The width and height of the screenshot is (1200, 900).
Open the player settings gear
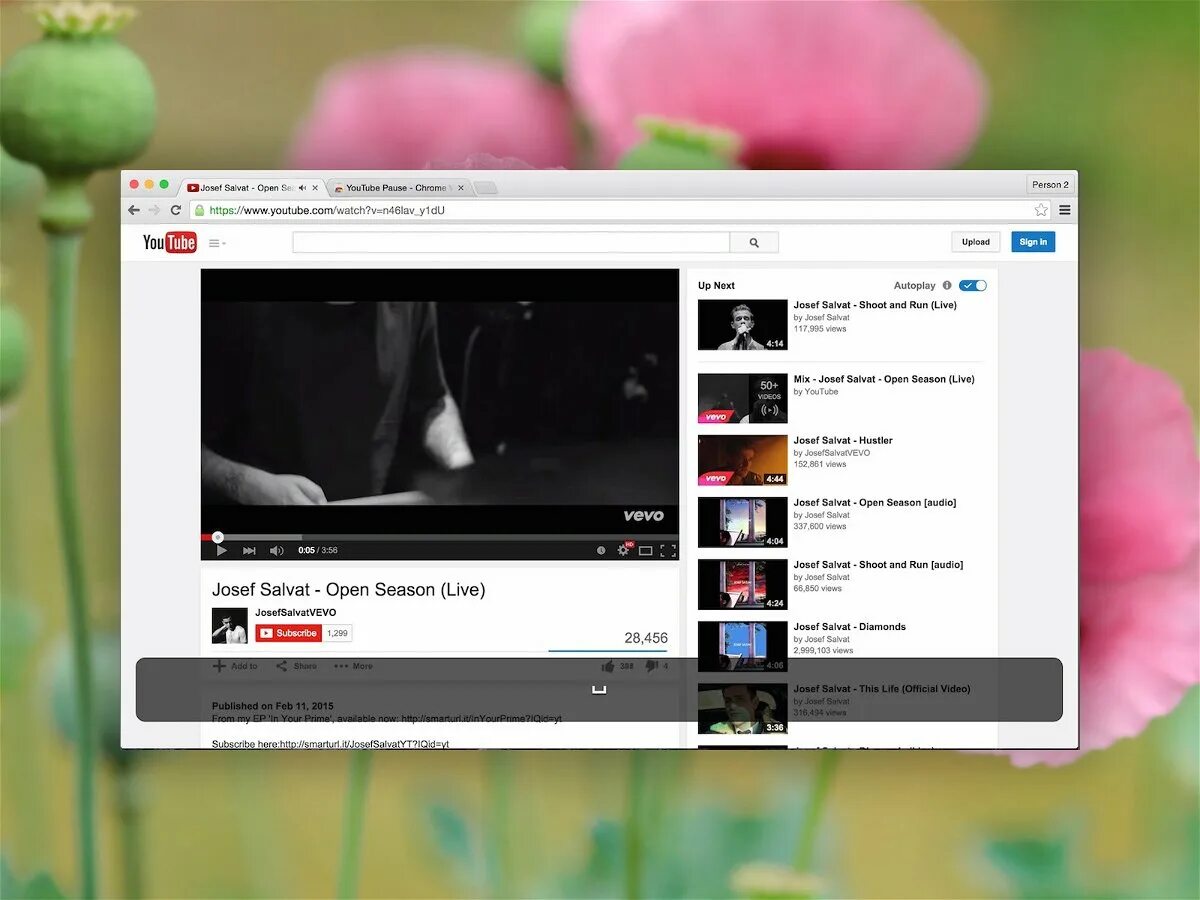coord(623,550)
